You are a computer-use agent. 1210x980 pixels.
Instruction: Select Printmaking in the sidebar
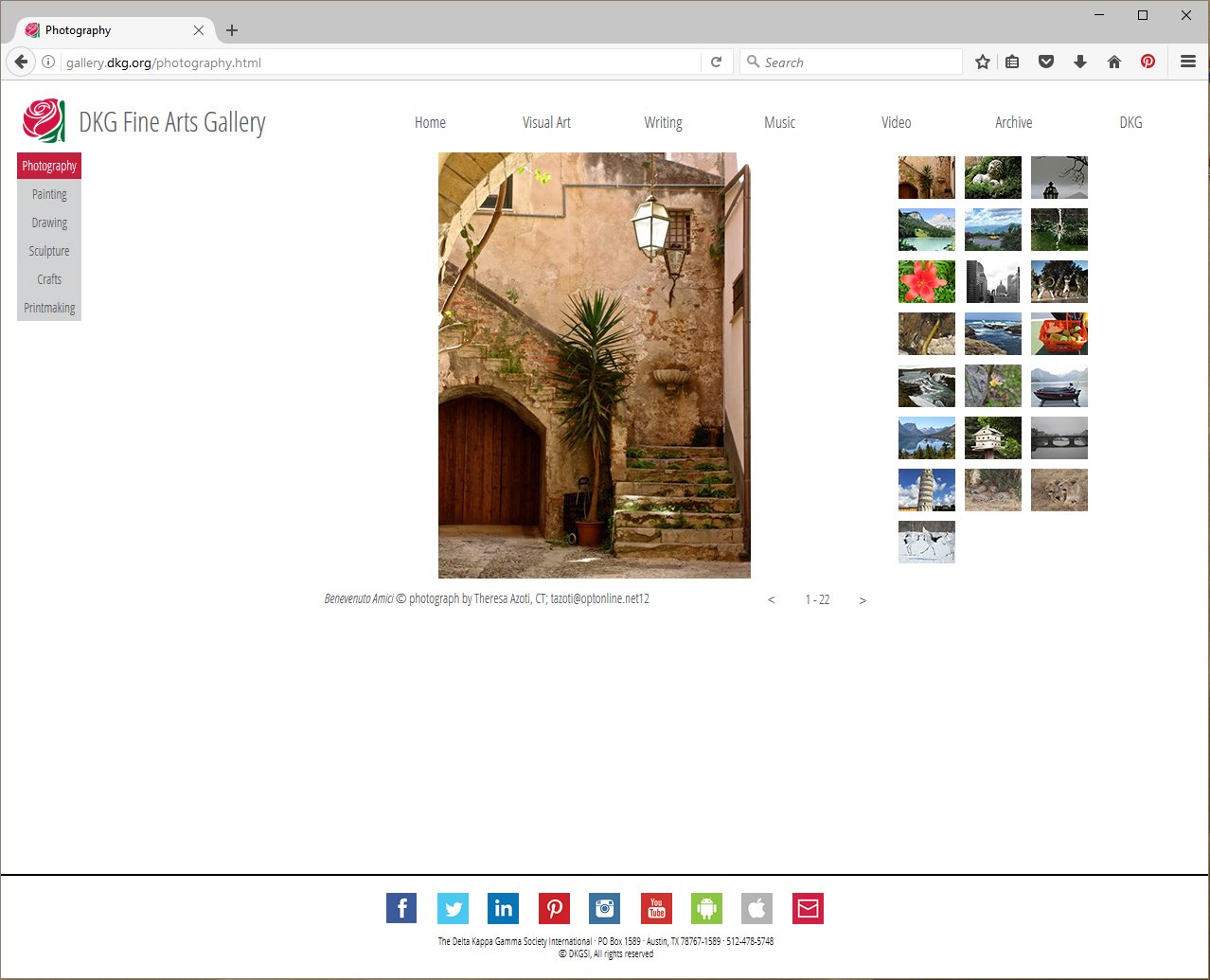pos(49,308)
